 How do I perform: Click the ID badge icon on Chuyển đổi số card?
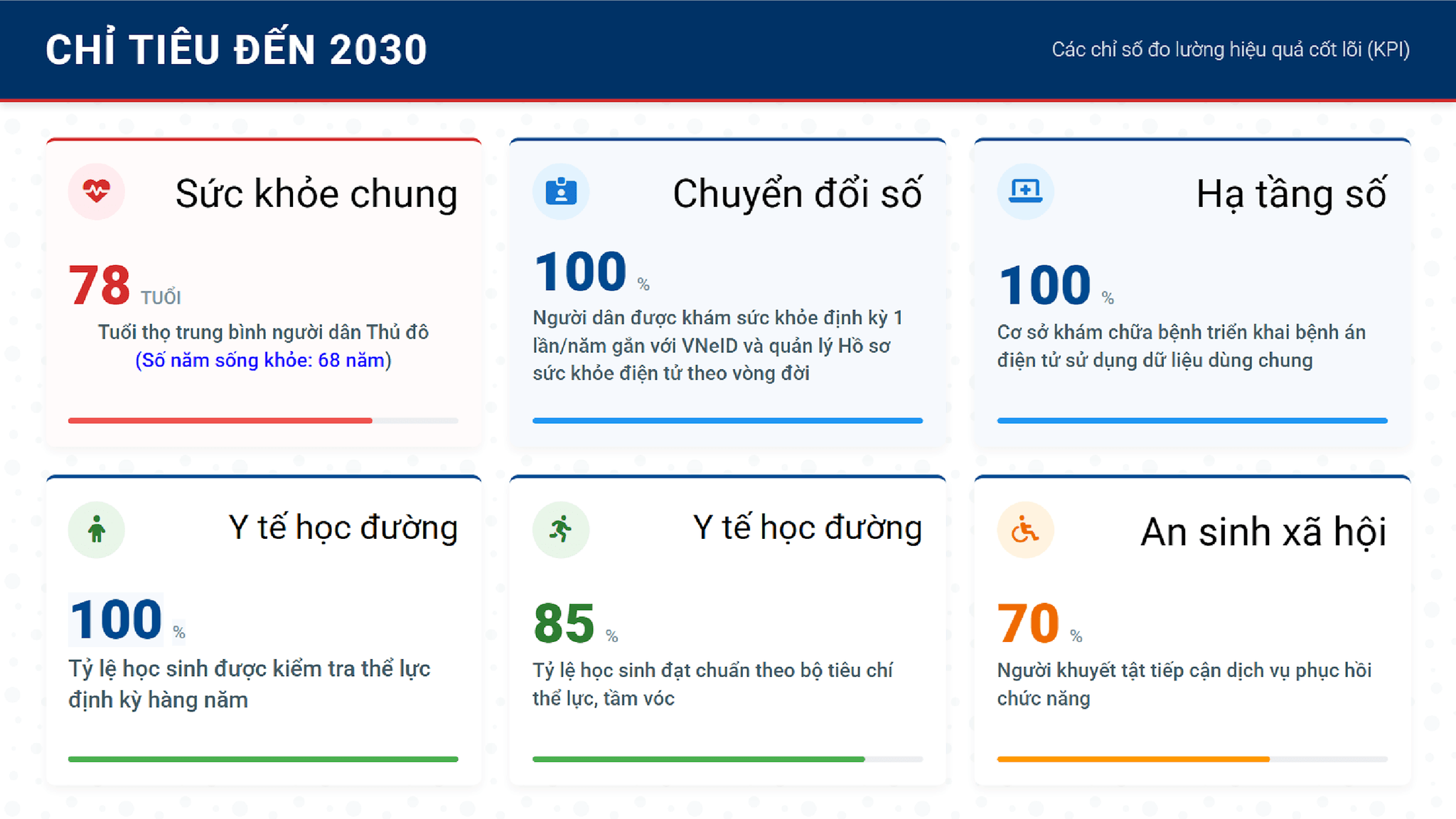click(561, 191)
